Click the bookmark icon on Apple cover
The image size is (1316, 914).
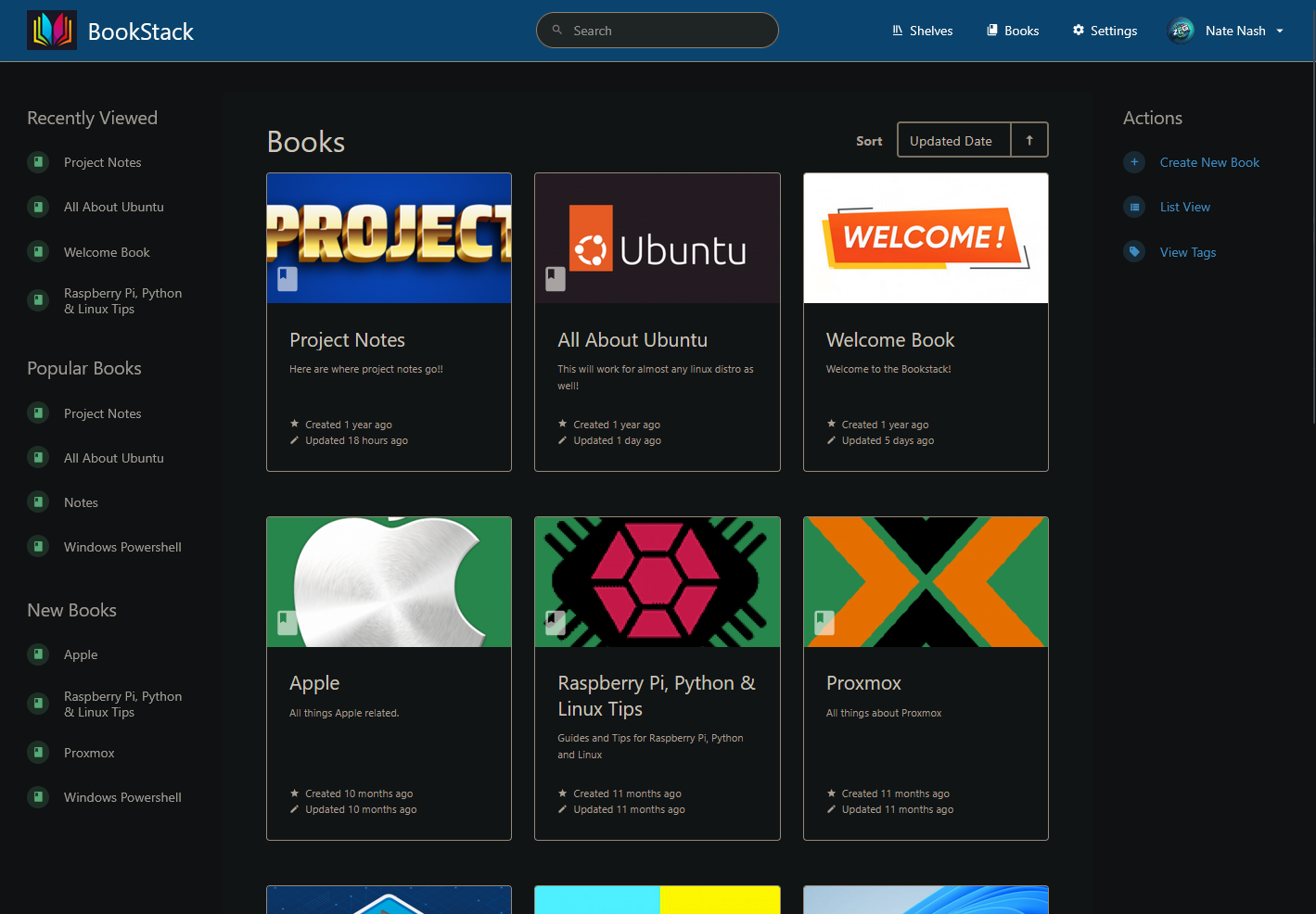point(287,623)
